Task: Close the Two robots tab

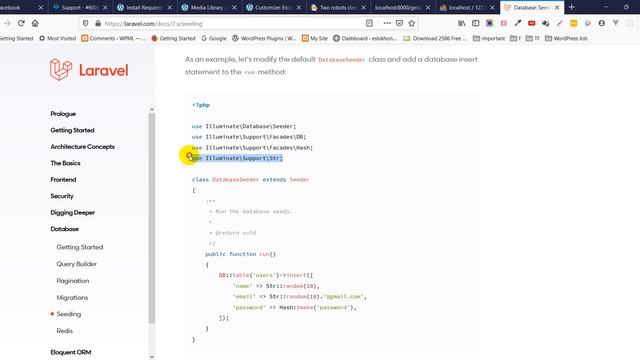Action: pyautogui.click(x=363, y=7)
